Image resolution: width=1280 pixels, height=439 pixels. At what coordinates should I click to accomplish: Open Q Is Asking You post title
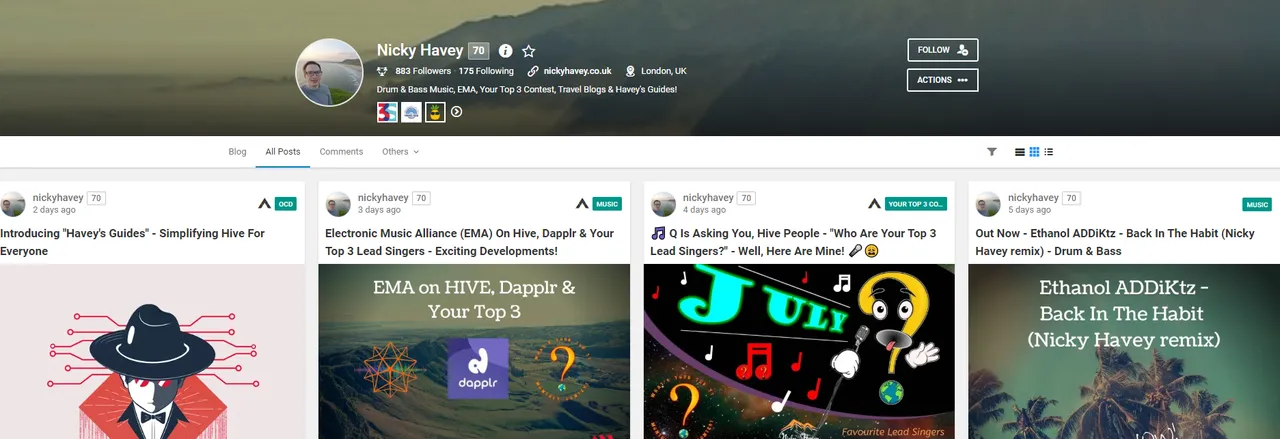click(794, 242)
